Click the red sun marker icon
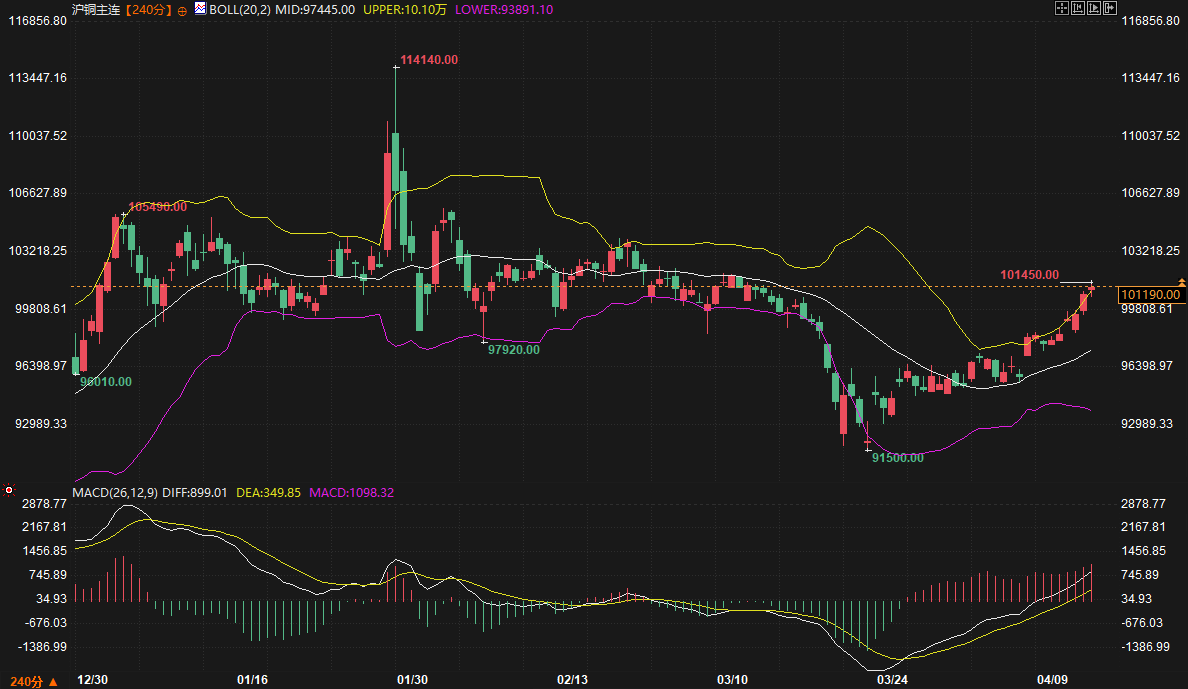1188x689 pixels. click(x=9, y=490)
